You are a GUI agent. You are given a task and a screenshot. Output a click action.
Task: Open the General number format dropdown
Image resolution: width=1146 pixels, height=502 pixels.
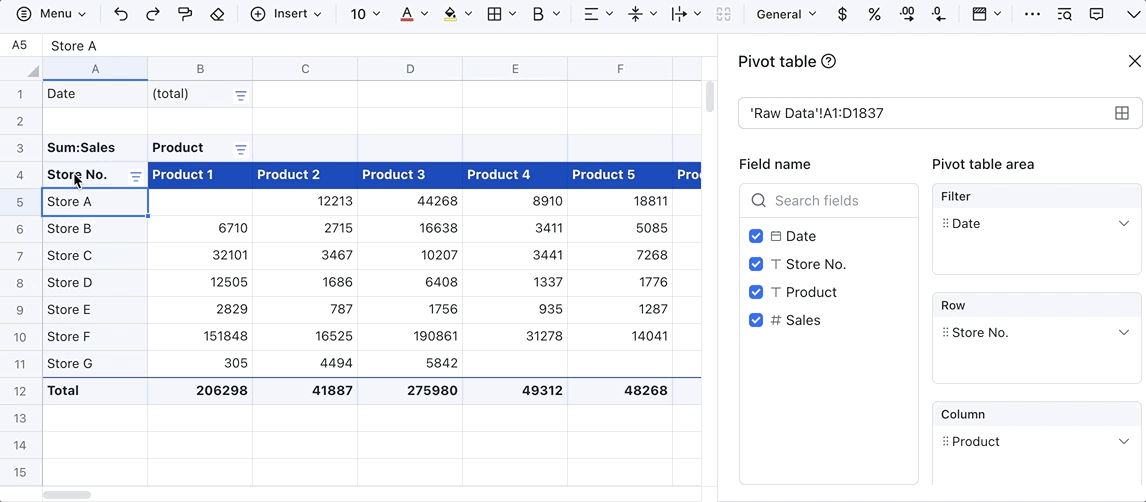coord(786,14)
